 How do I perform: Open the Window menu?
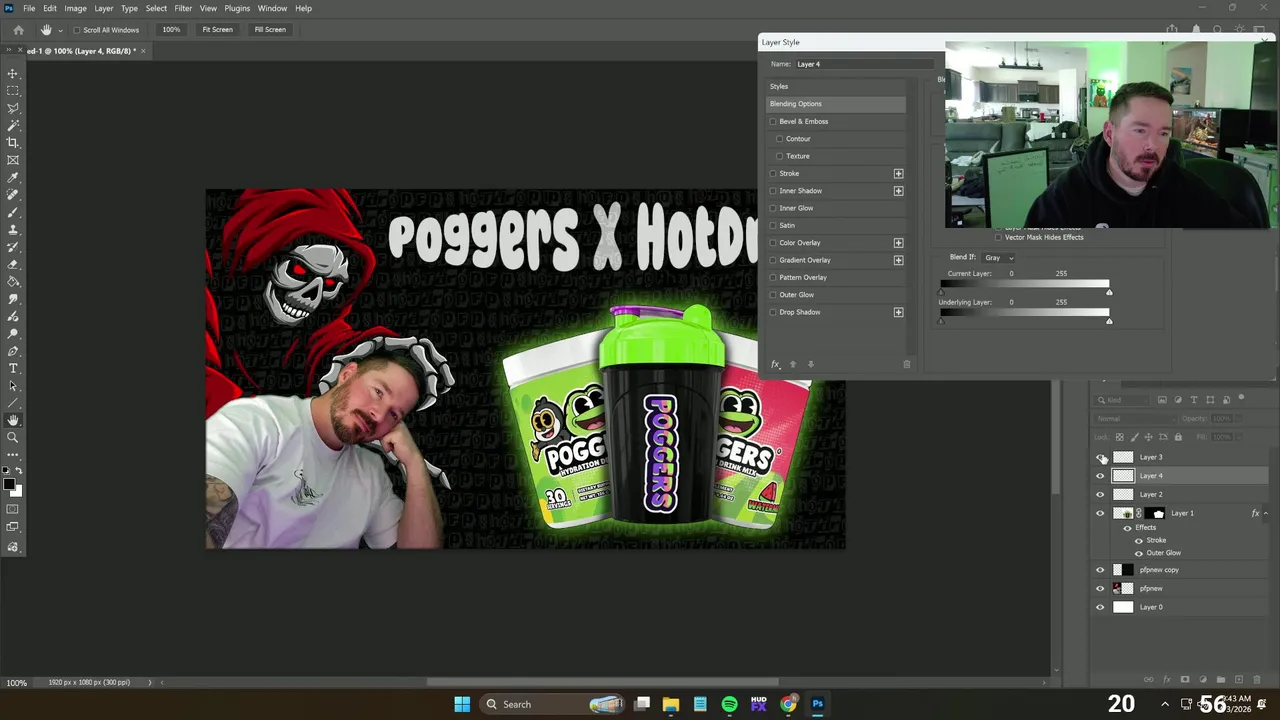pyautogui.click(x=272, y=8)
